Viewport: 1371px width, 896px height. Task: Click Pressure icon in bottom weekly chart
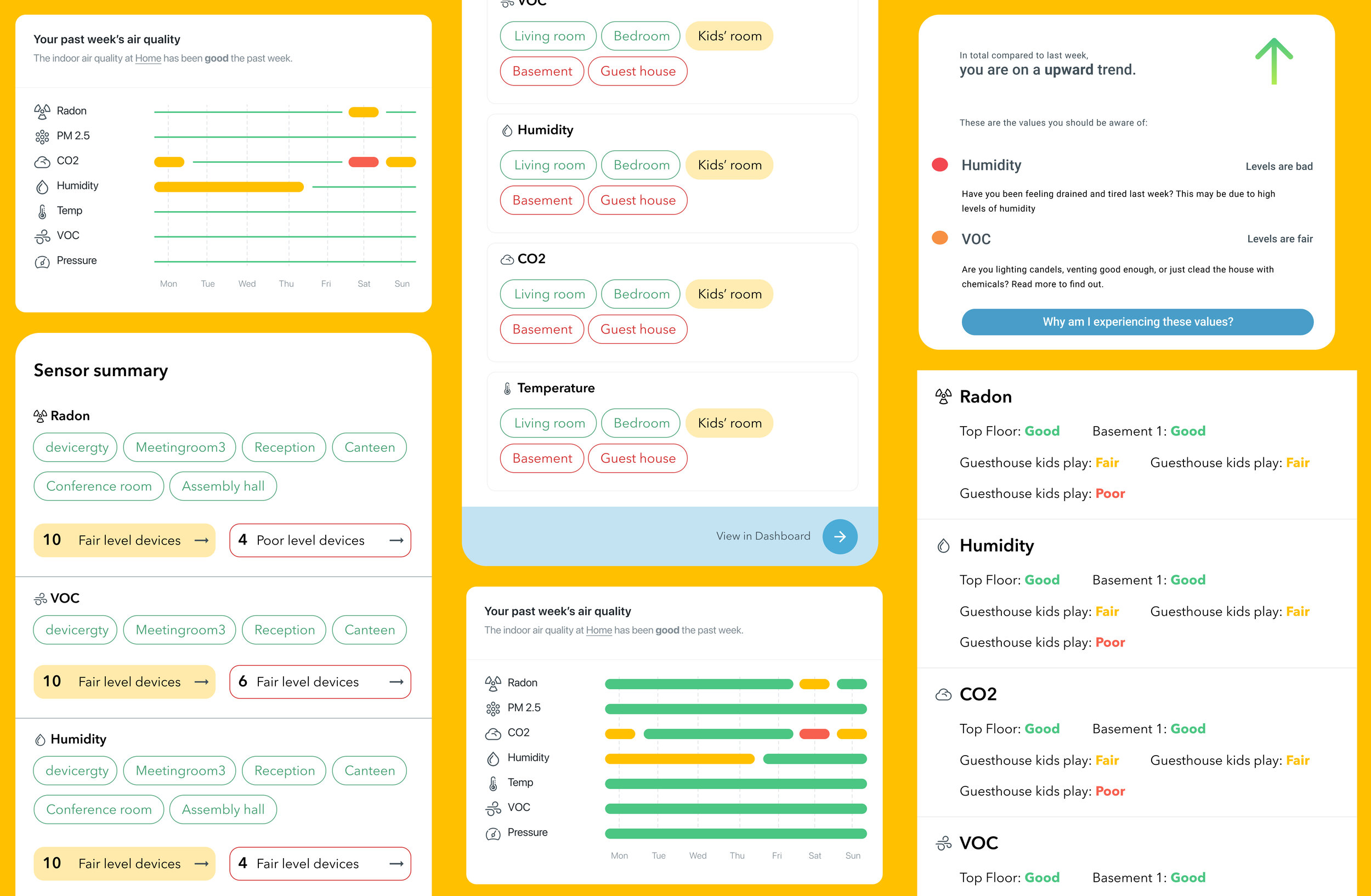click(493, 834)
